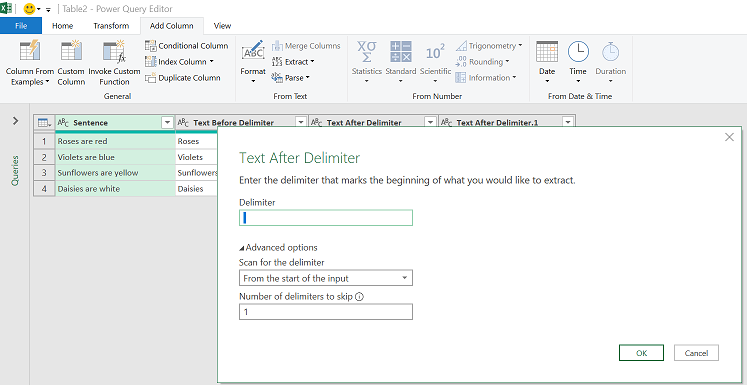
Task: Click the 'Daisies' cell
Action: point(196,189)
